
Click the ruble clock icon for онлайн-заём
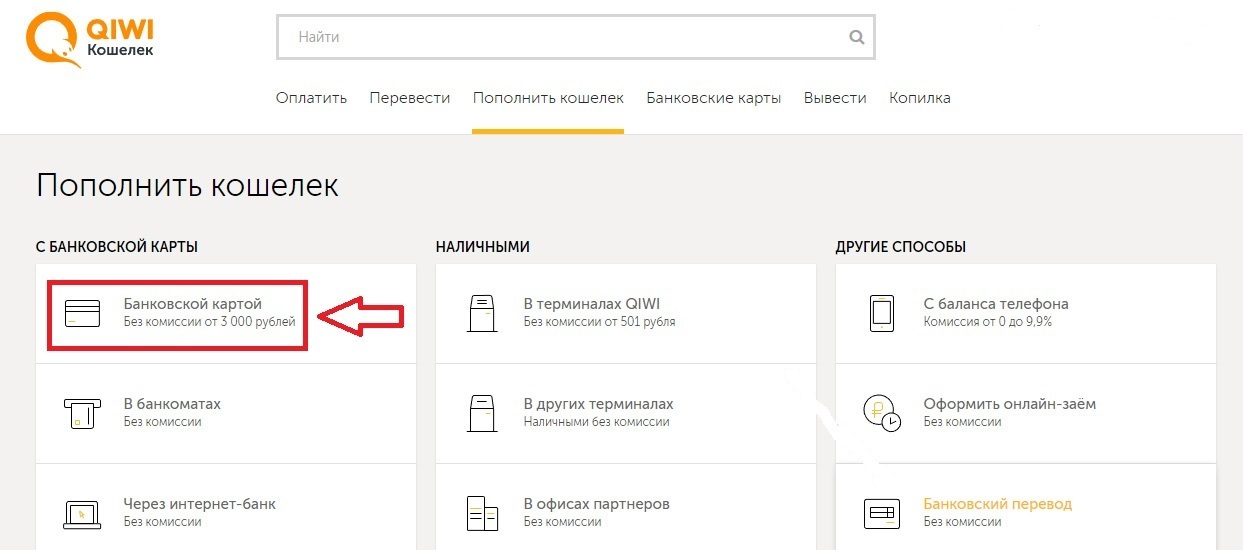pyautogui.click(x=882, y=412)
